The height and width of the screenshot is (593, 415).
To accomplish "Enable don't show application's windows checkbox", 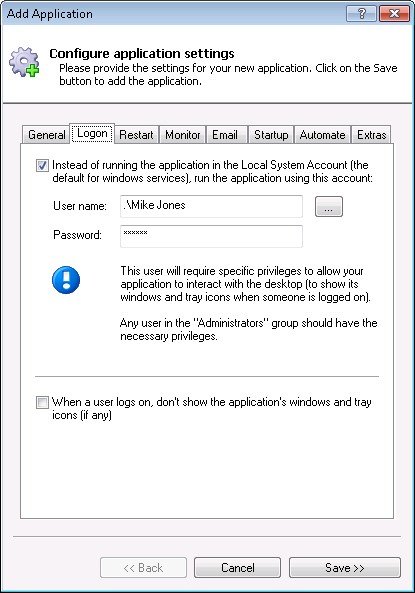I will coord(42,402).
